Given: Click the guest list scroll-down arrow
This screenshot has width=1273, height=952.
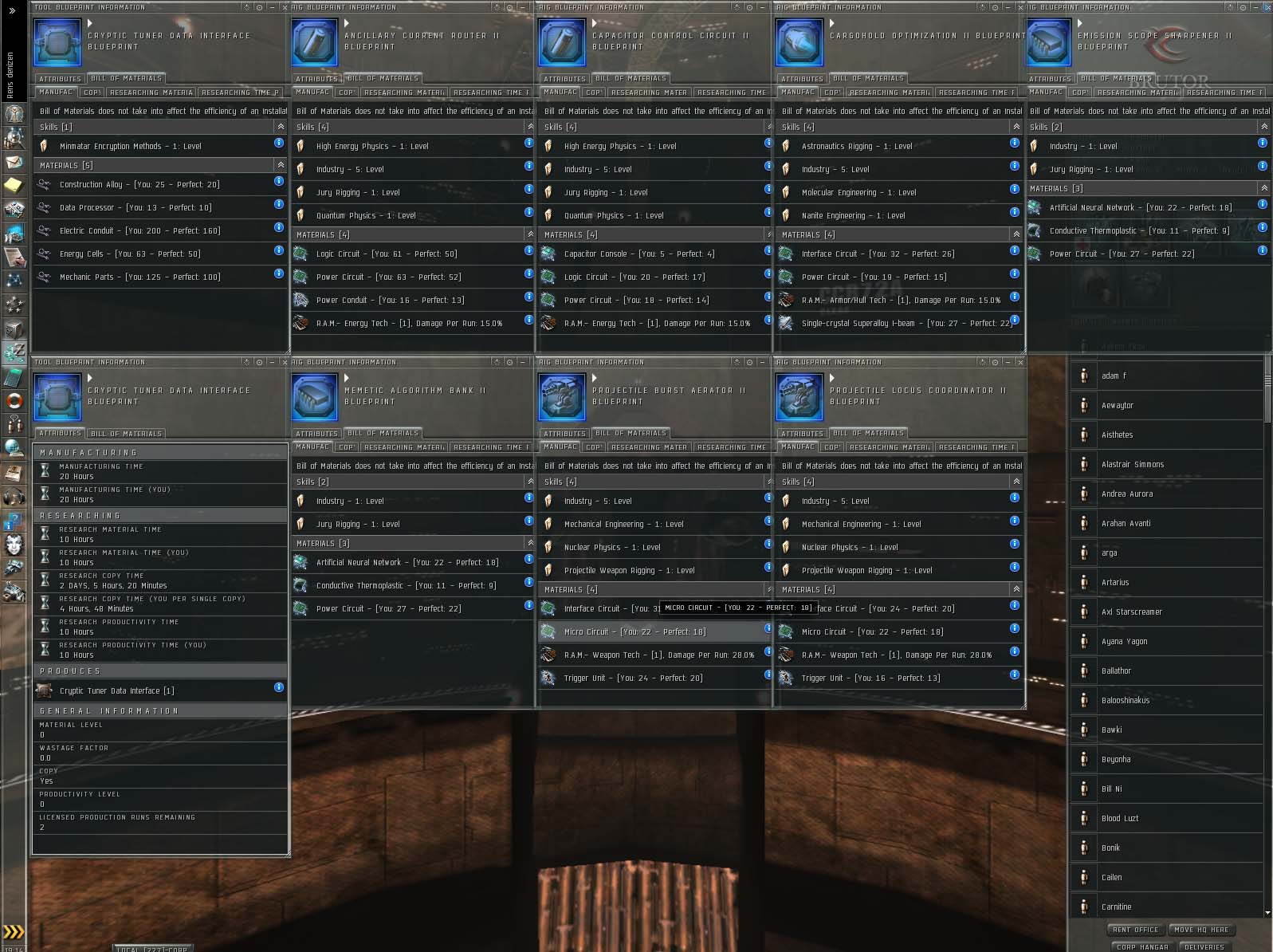Looking at the screenshot, I should point(1267,912).
